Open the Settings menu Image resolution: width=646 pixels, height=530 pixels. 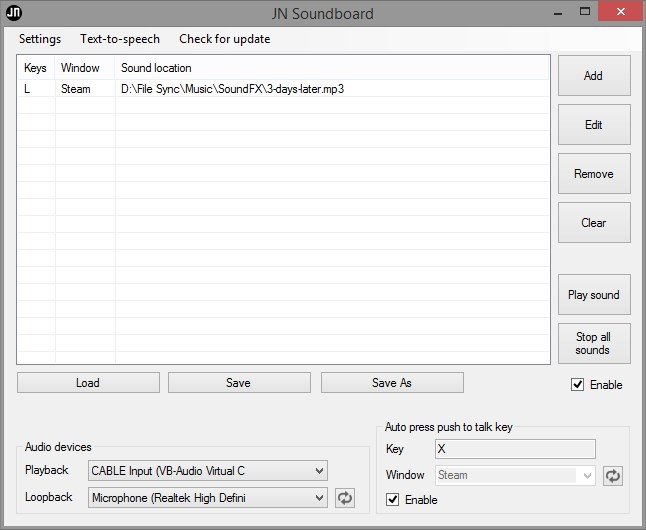(40, 39)
